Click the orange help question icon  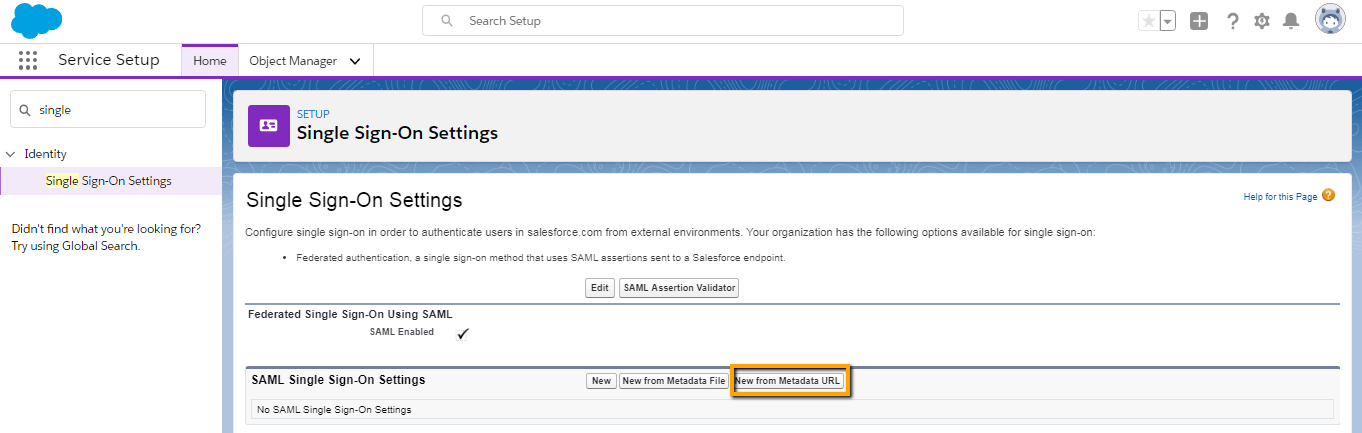click(x=1329, y=196)
